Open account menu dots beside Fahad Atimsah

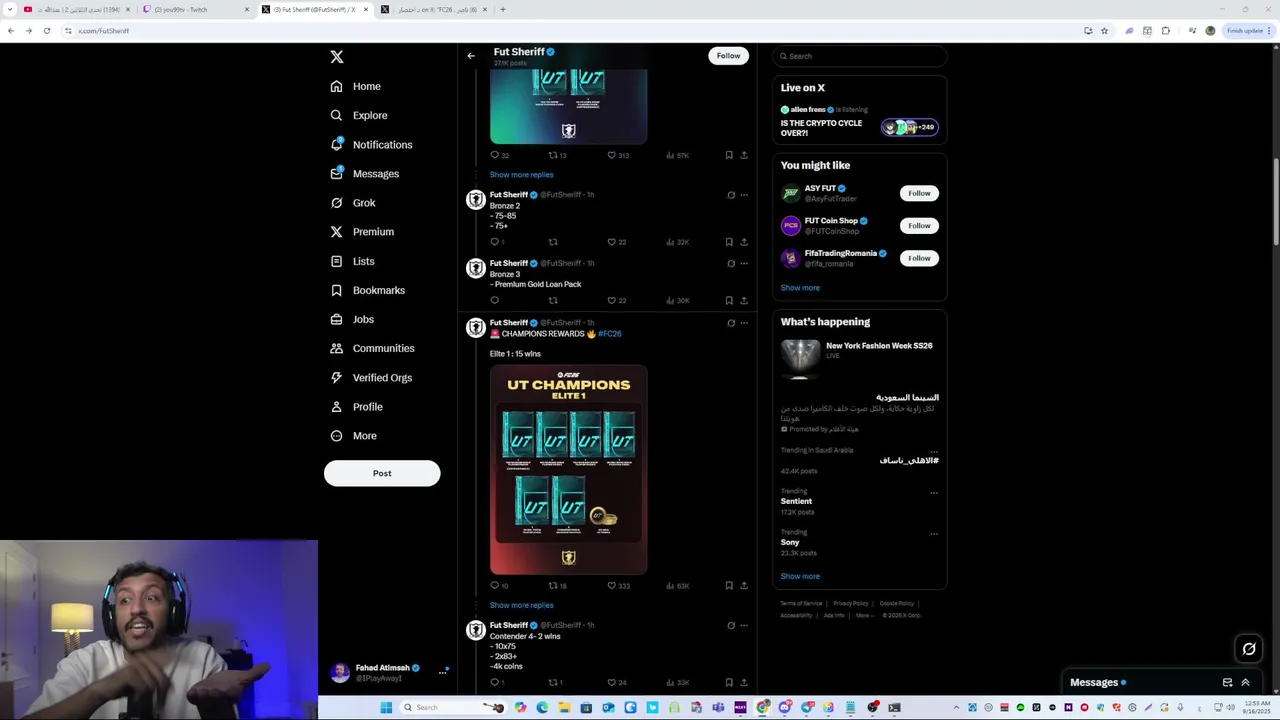pos(442,673)
